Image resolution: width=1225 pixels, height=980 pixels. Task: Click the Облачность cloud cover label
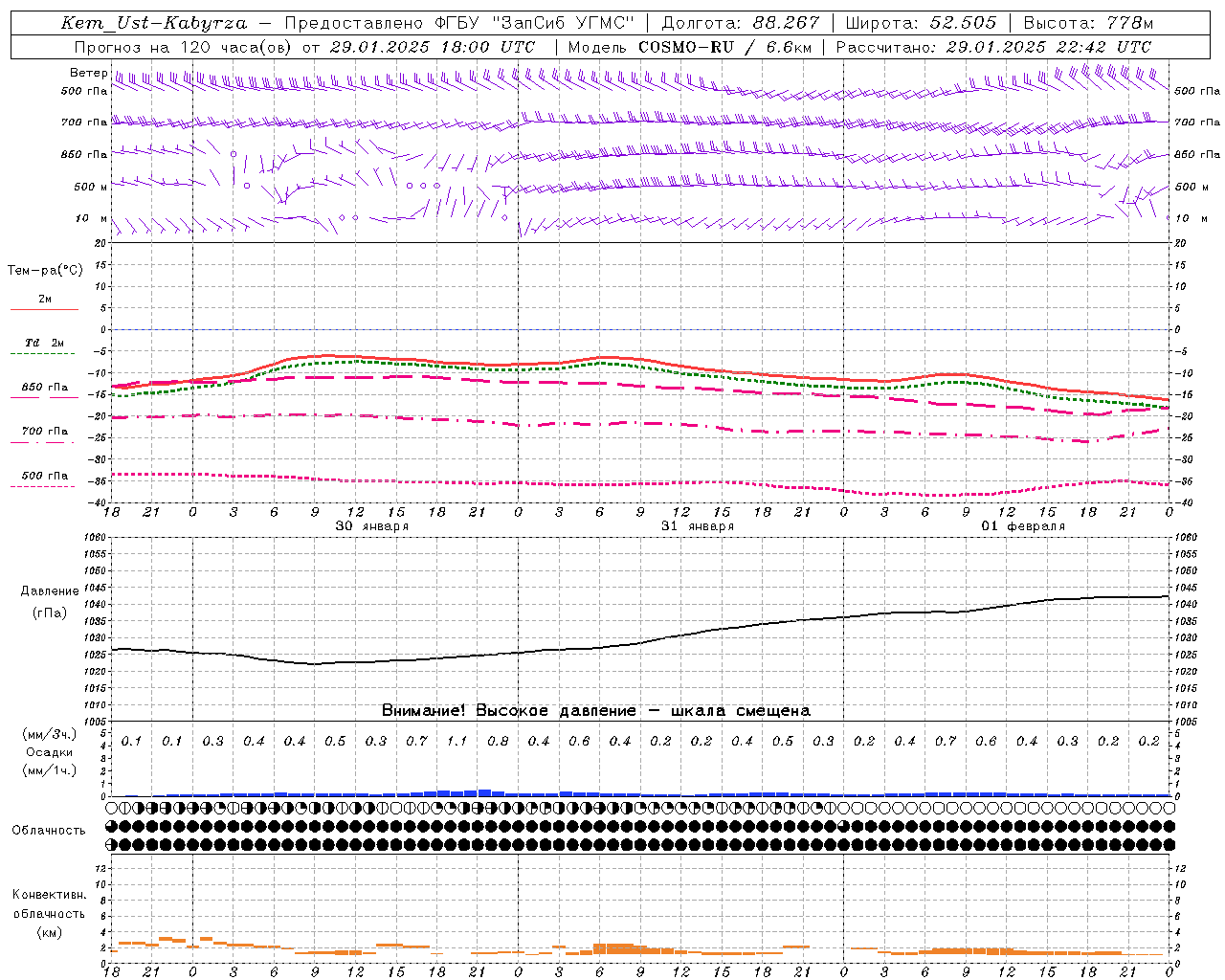[48, 830]
